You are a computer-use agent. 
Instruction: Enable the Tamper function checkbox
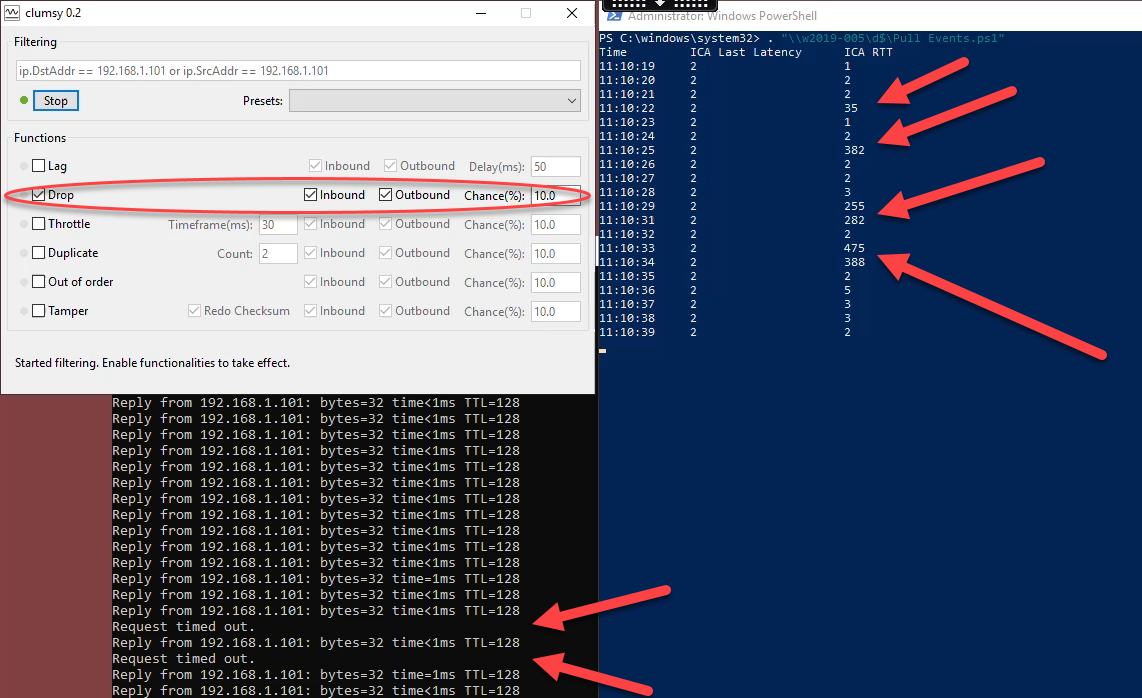tap(39, 310)
